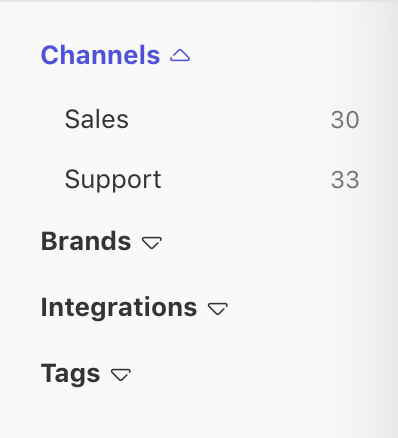Hide the Channels filter list
This screenshot has width=398, height=438.
(115, 55)
